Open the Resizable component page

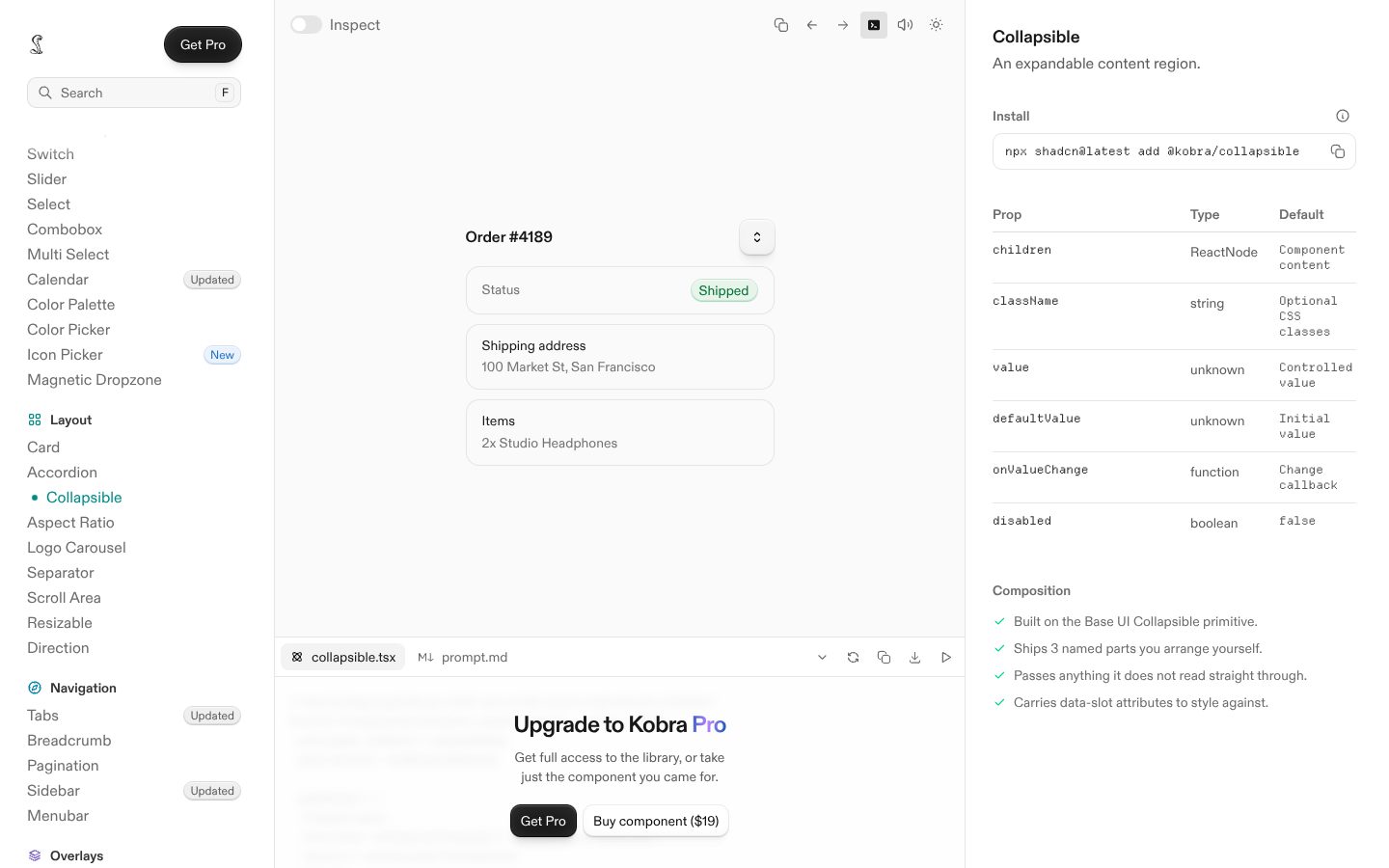60,623
